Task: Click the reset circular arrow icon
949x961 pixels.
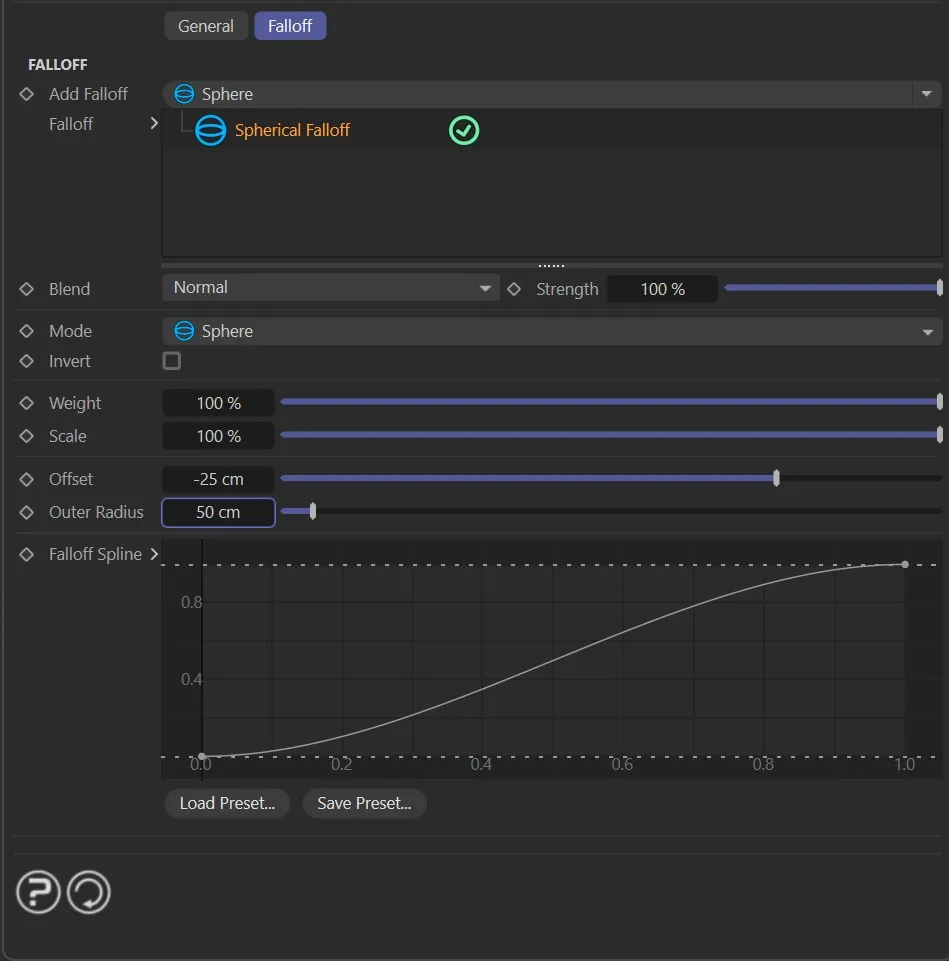Action: 89,891
